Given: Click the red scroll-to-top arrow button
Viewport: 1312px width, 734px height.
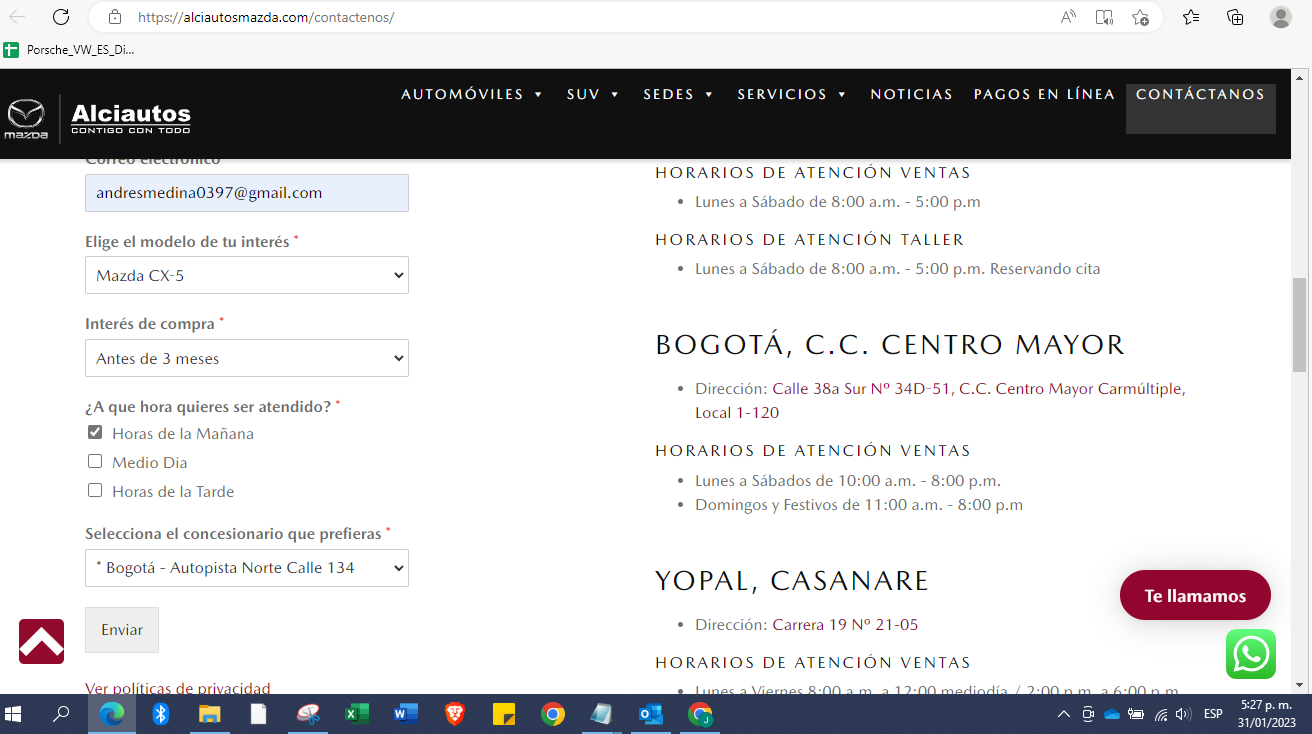Looking at the screenshot, I should coord(41,641).
